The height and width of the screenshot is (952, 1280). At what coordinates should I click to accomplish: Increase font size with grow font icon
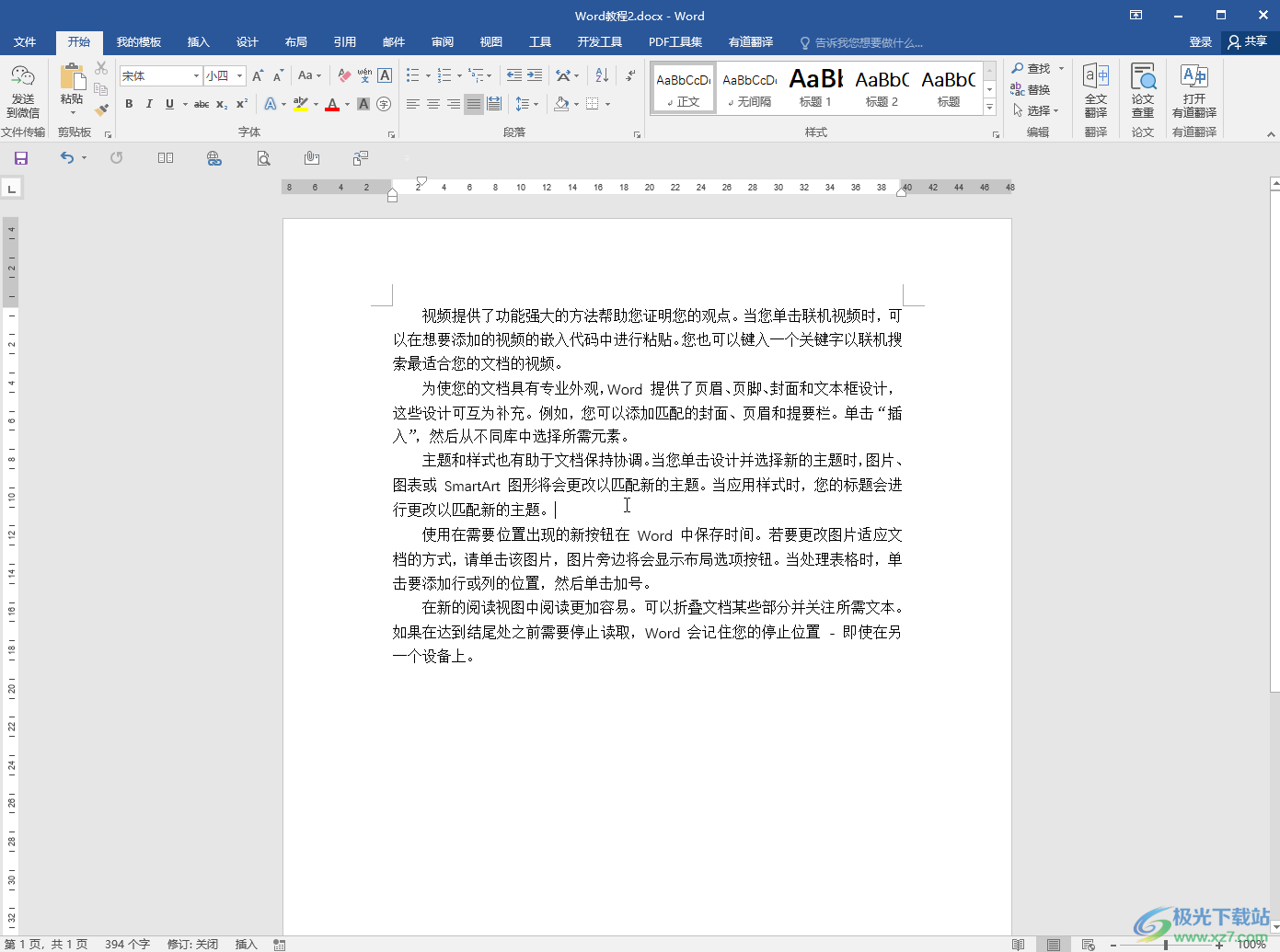pyautogui.click(x=258, y=75)
